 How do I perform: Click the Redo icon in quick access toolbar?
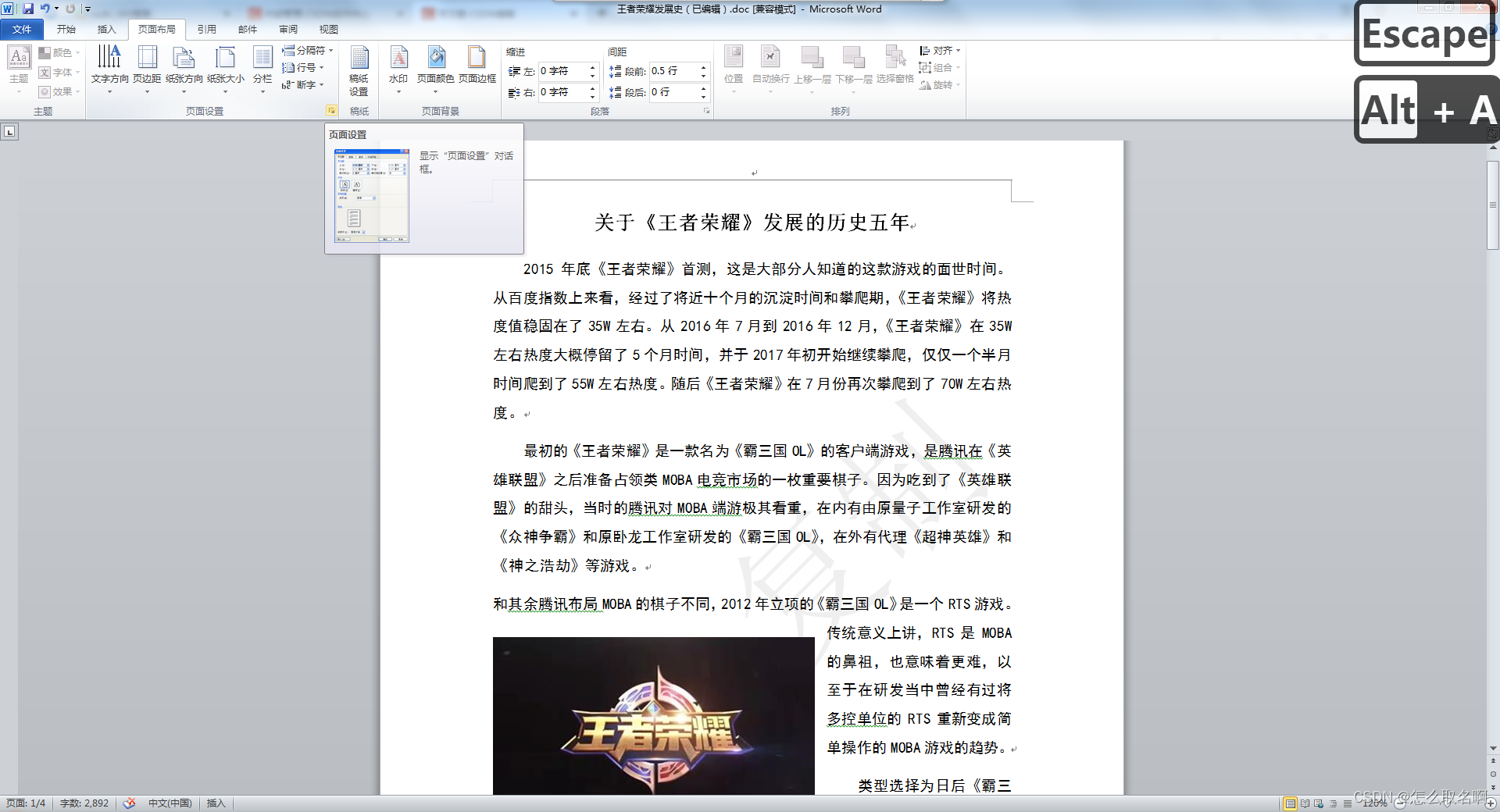tap(70, 9)
